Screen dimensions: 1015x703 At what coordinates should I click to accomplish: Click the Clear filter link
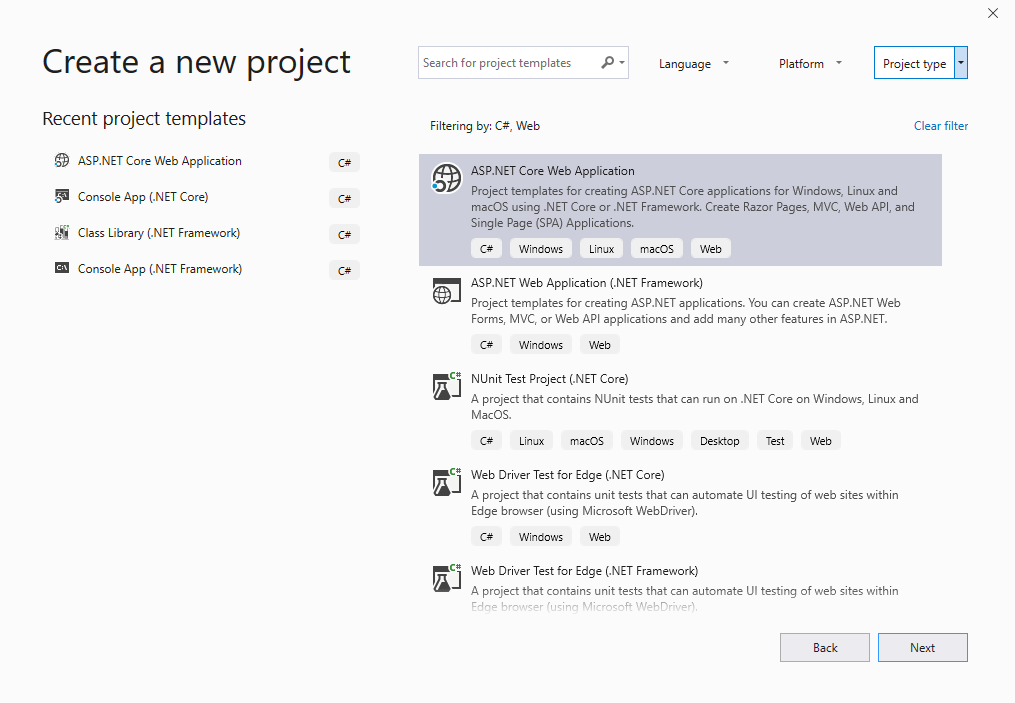click(940, 126)
